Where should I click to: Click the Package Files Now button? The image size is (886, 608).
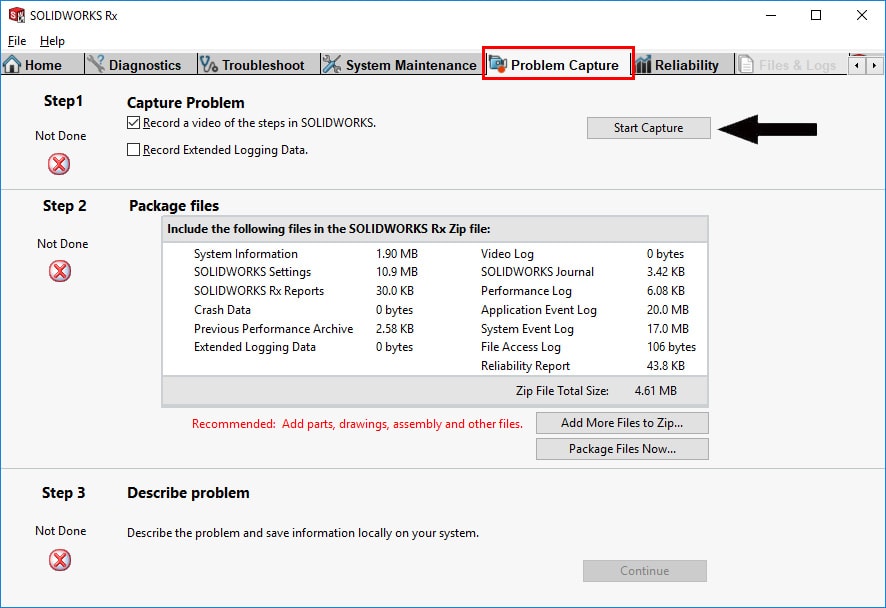(622, 449)
